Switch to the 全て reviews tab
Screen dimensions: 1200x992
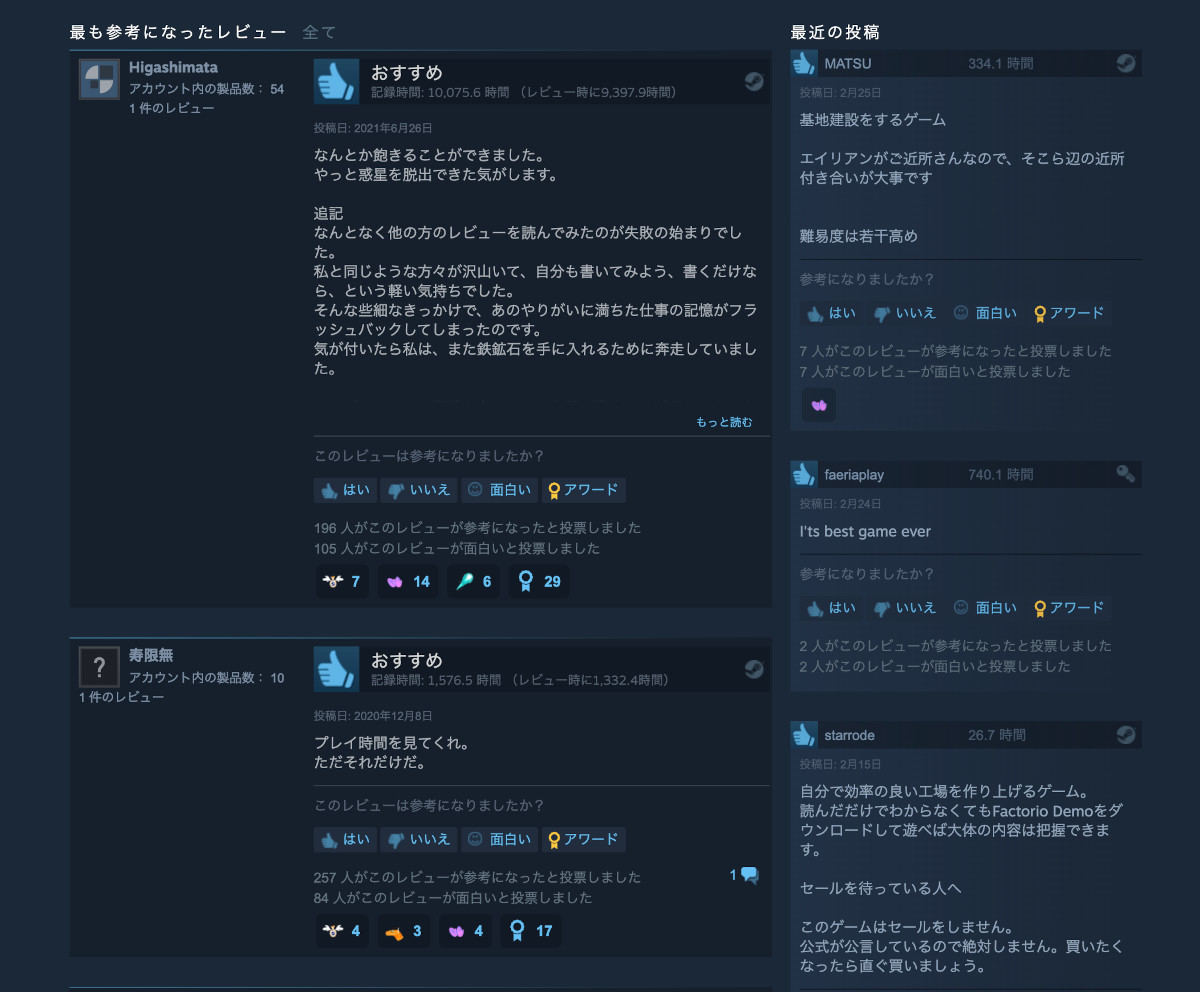pyautogui.click(x=319, y=32)
